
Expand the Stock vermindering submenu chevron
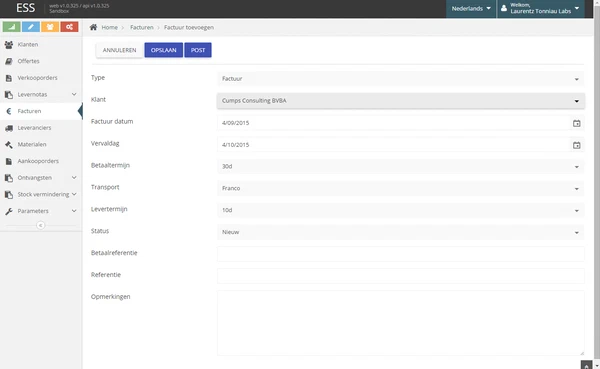click(74, 194)
